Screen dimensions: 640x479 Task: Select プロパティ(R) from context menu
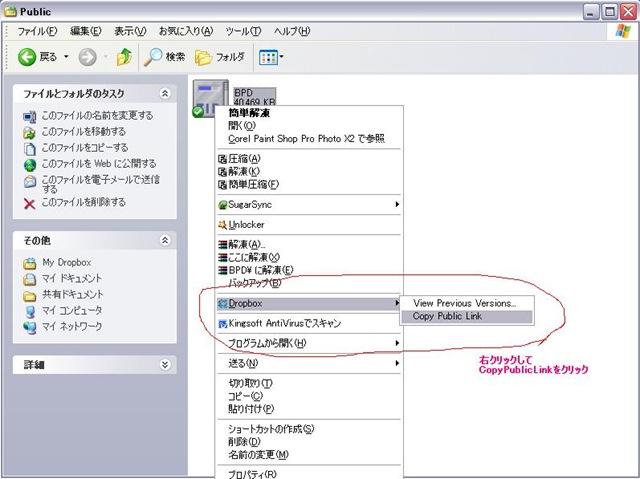309,474
